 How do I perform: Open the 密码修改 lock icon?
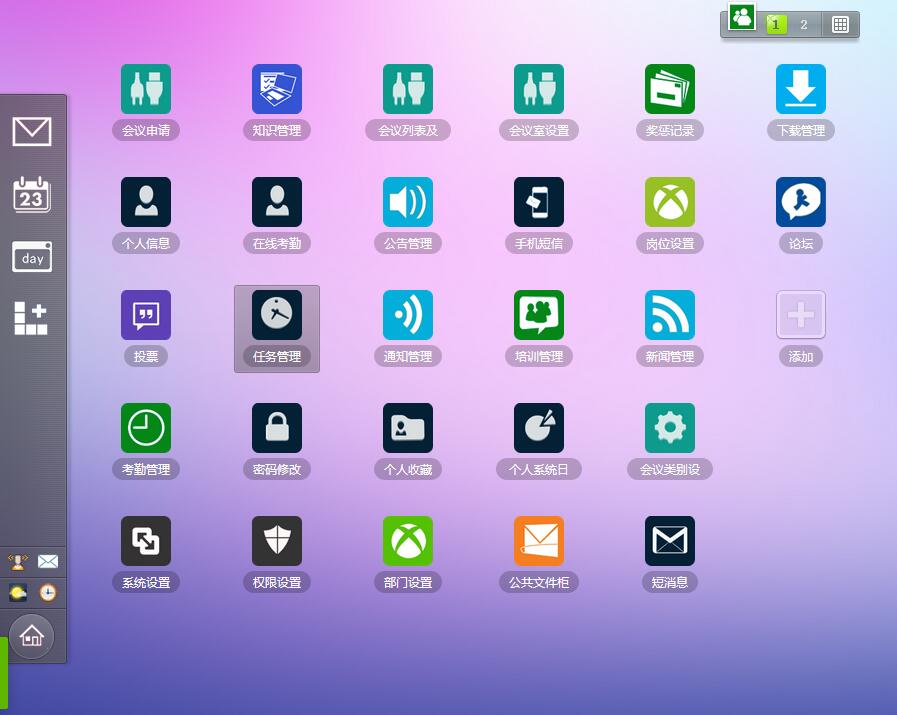pyautogui.click(x=277, y=428)
